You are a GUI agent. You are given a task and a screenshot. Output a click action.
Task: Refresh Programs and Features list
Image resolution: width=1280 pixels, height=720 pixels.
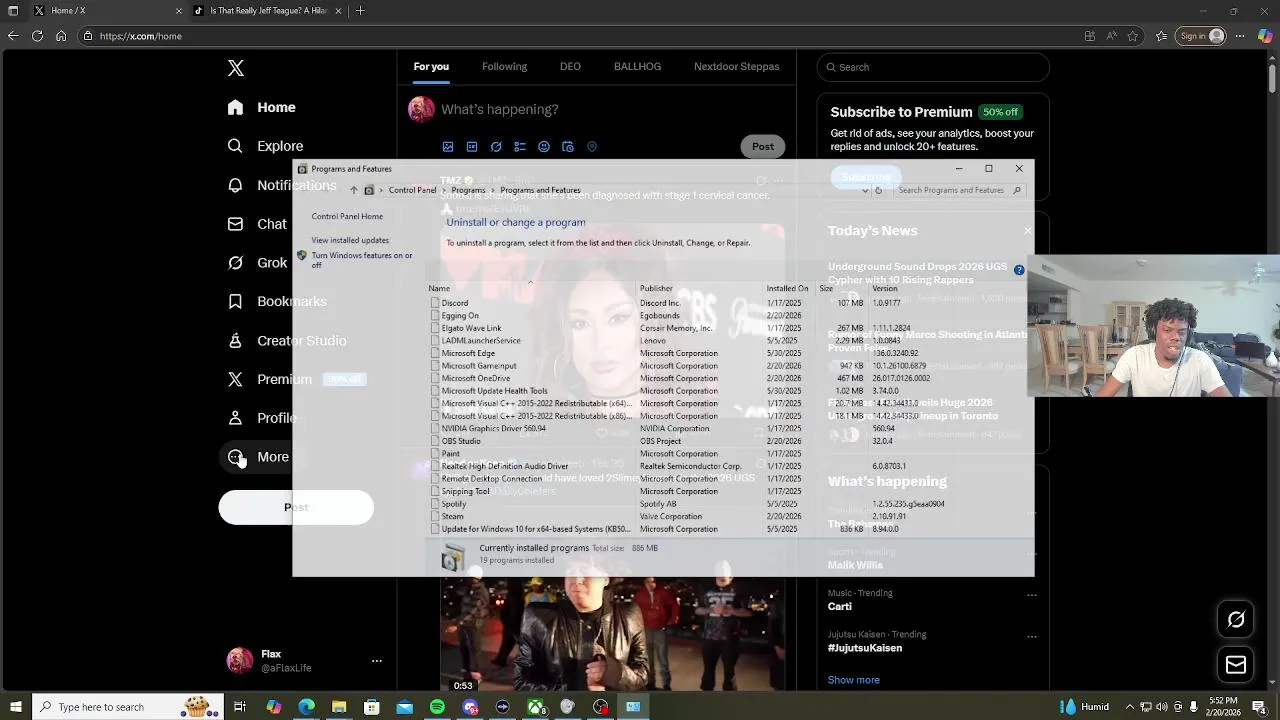coord(878,190)
